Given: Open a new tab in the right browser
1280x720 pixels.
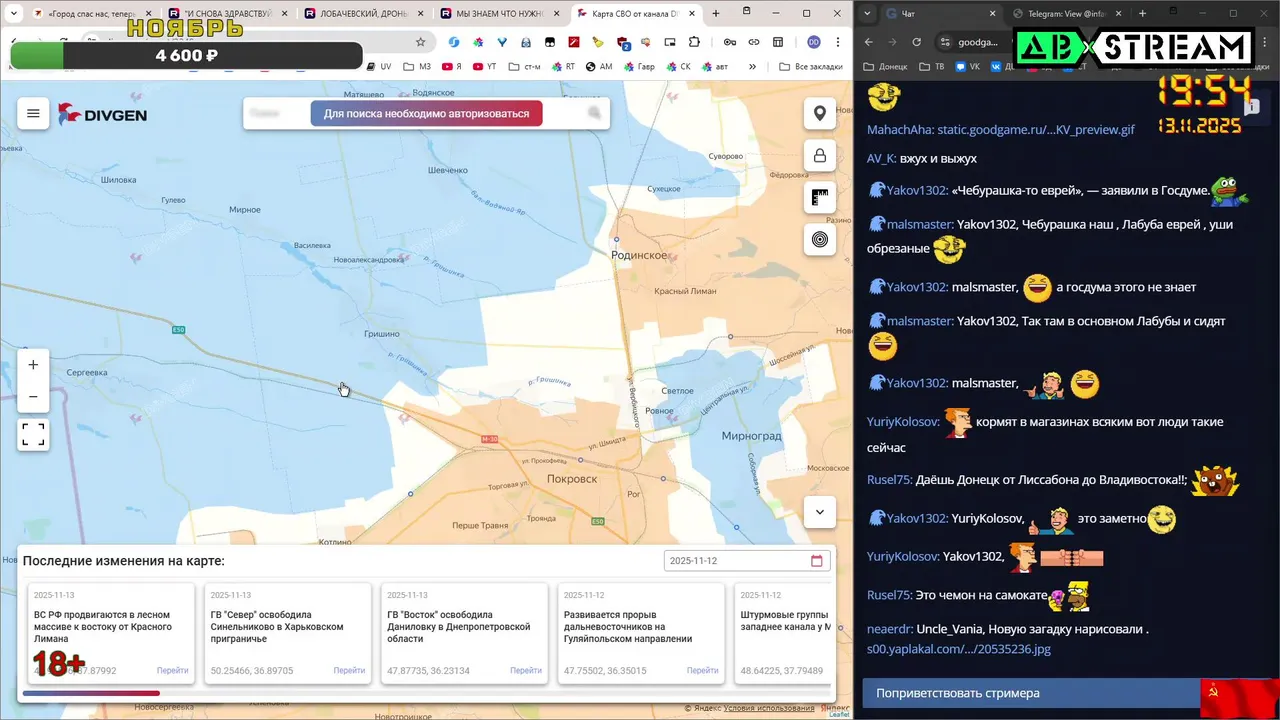Looking at the screenshot, I should [1142, 14].
